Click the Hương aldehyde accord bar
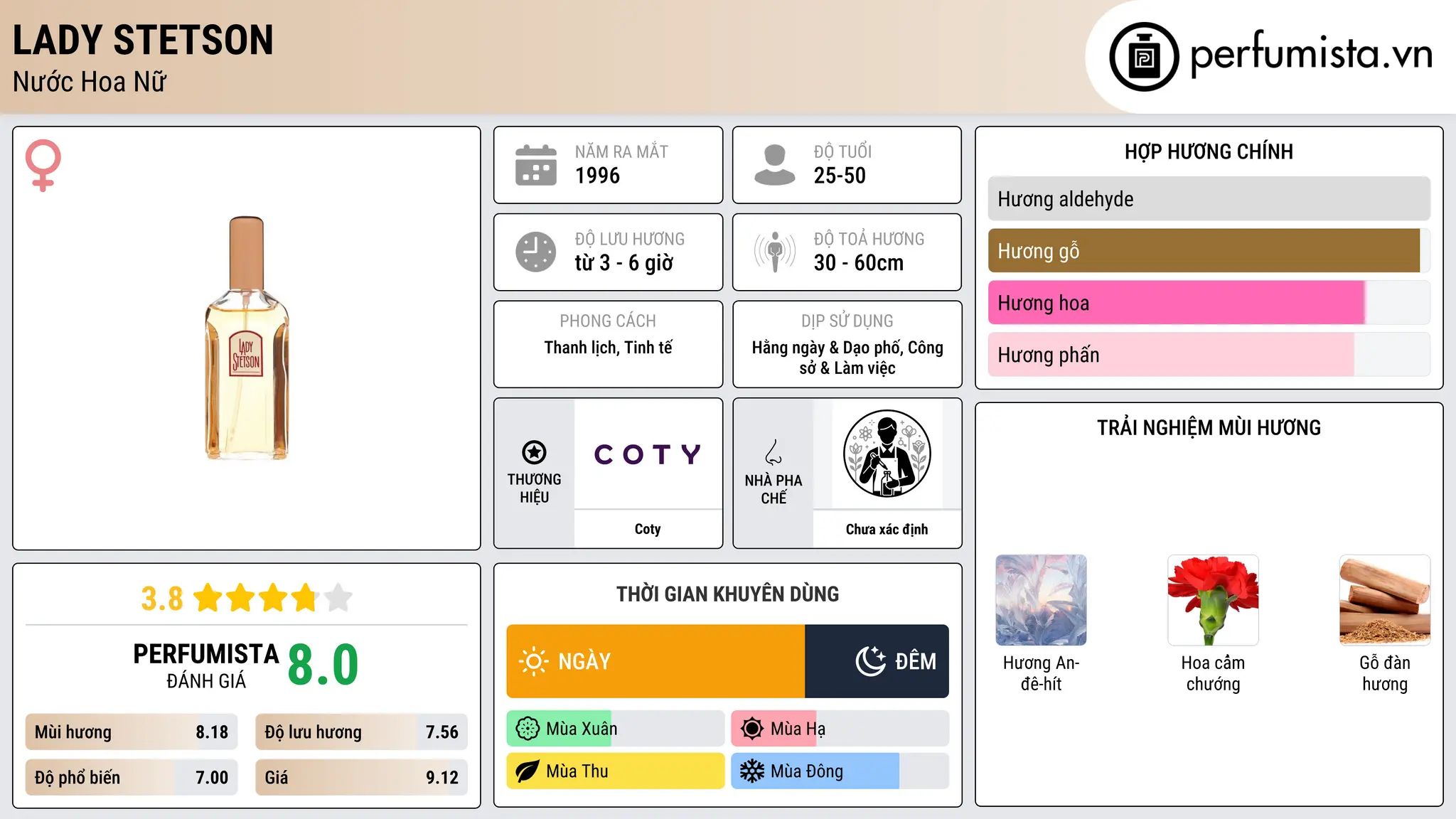This screenshot has width=1456, height=819. (1209, 199)
